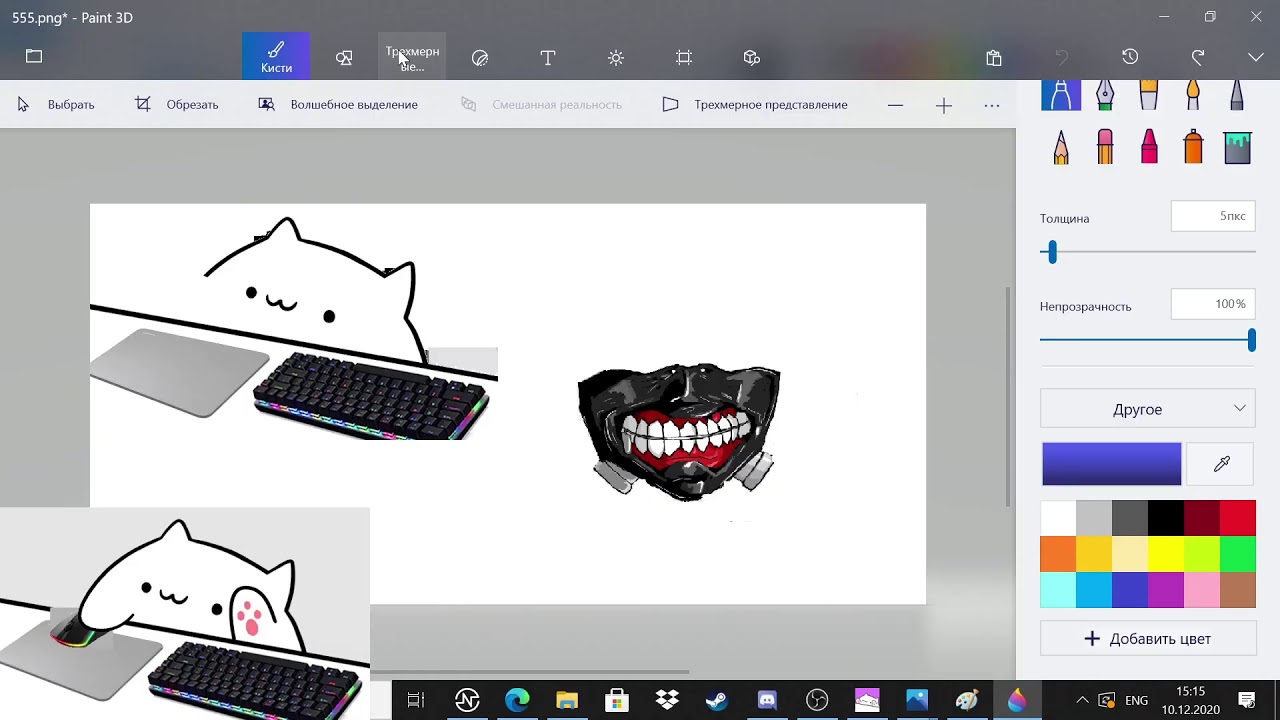Click the Обрезать crop tool
Image resolution: width=1280 pixels, height=720 pixels.
pos(177,105)
